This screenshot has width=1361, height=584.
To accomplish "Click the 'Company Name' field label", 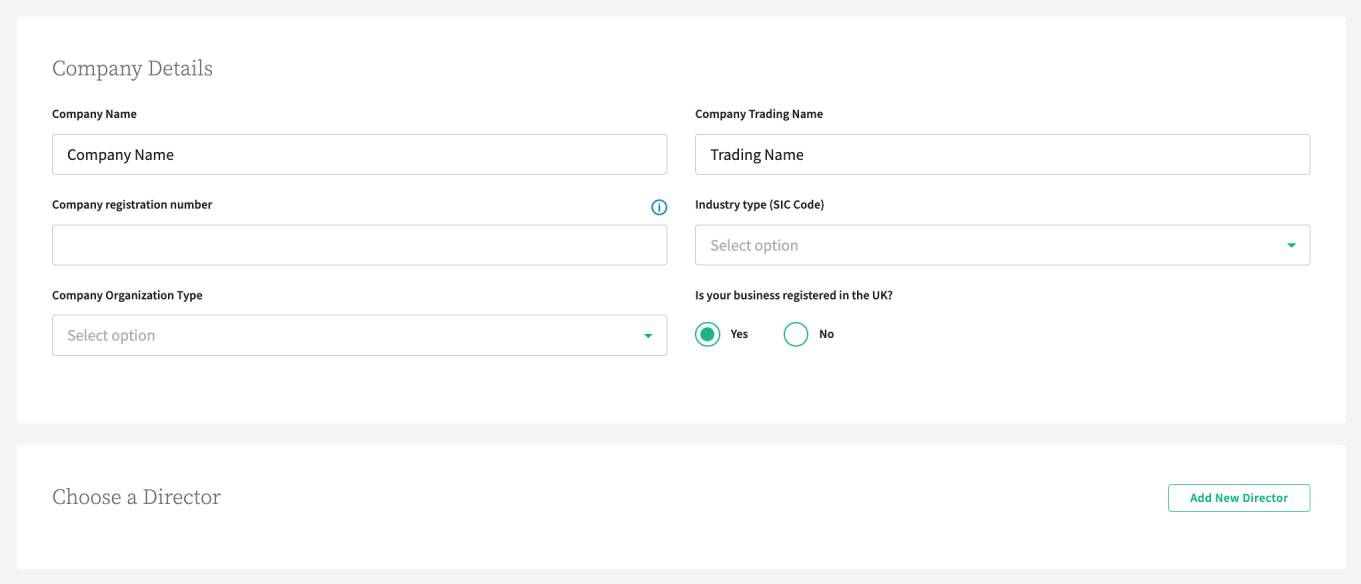I will pos(94,114).
